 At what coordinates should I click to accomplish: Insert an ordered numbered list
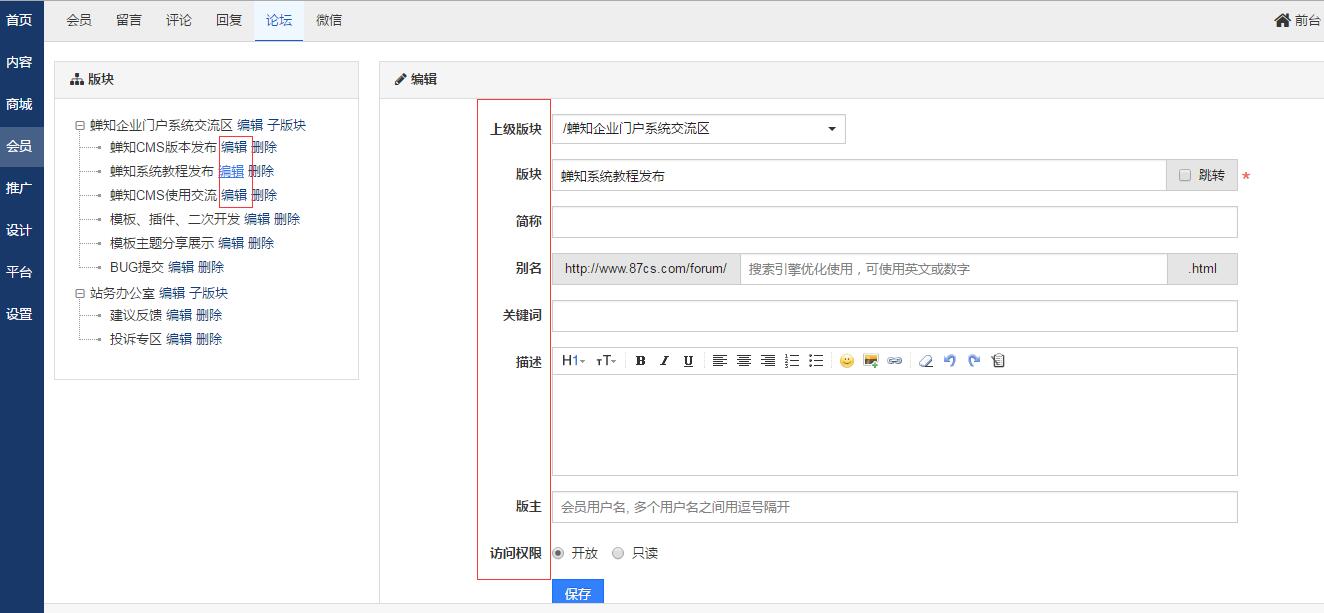792,361
